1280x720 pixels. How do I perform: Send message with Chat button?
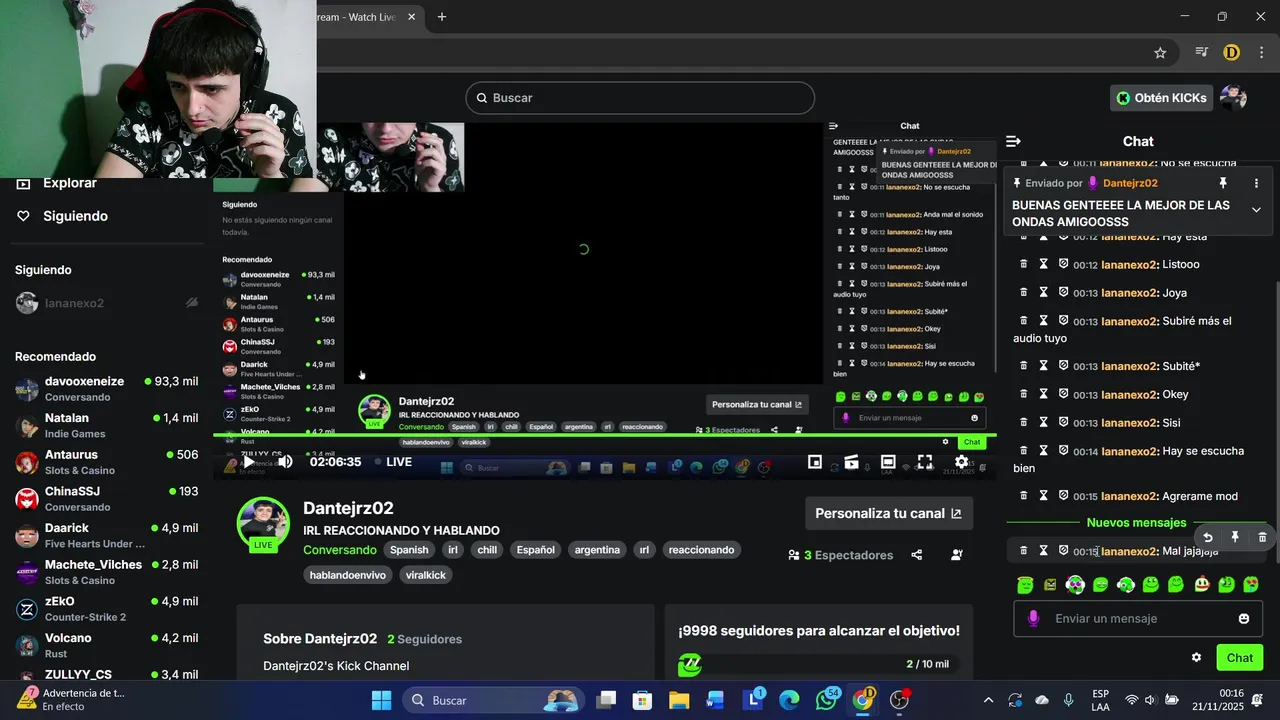(1240, 657)
